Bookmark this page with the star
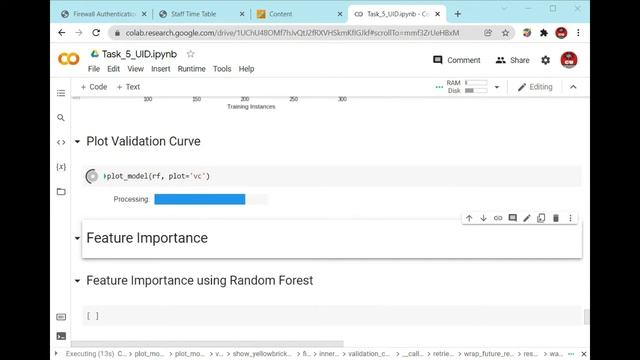Image resolution: width=640 pixels, height=360 pixels. click(x=505, y=33)
